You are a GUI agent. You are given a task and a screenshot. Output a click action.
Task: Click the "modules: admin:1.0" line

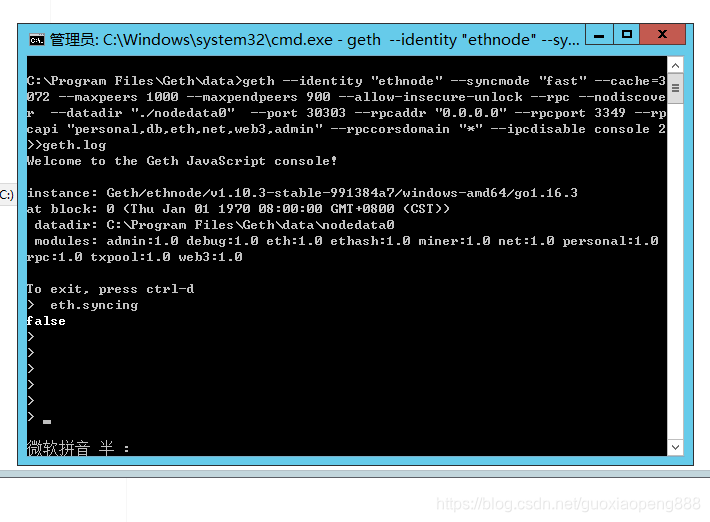346,241
